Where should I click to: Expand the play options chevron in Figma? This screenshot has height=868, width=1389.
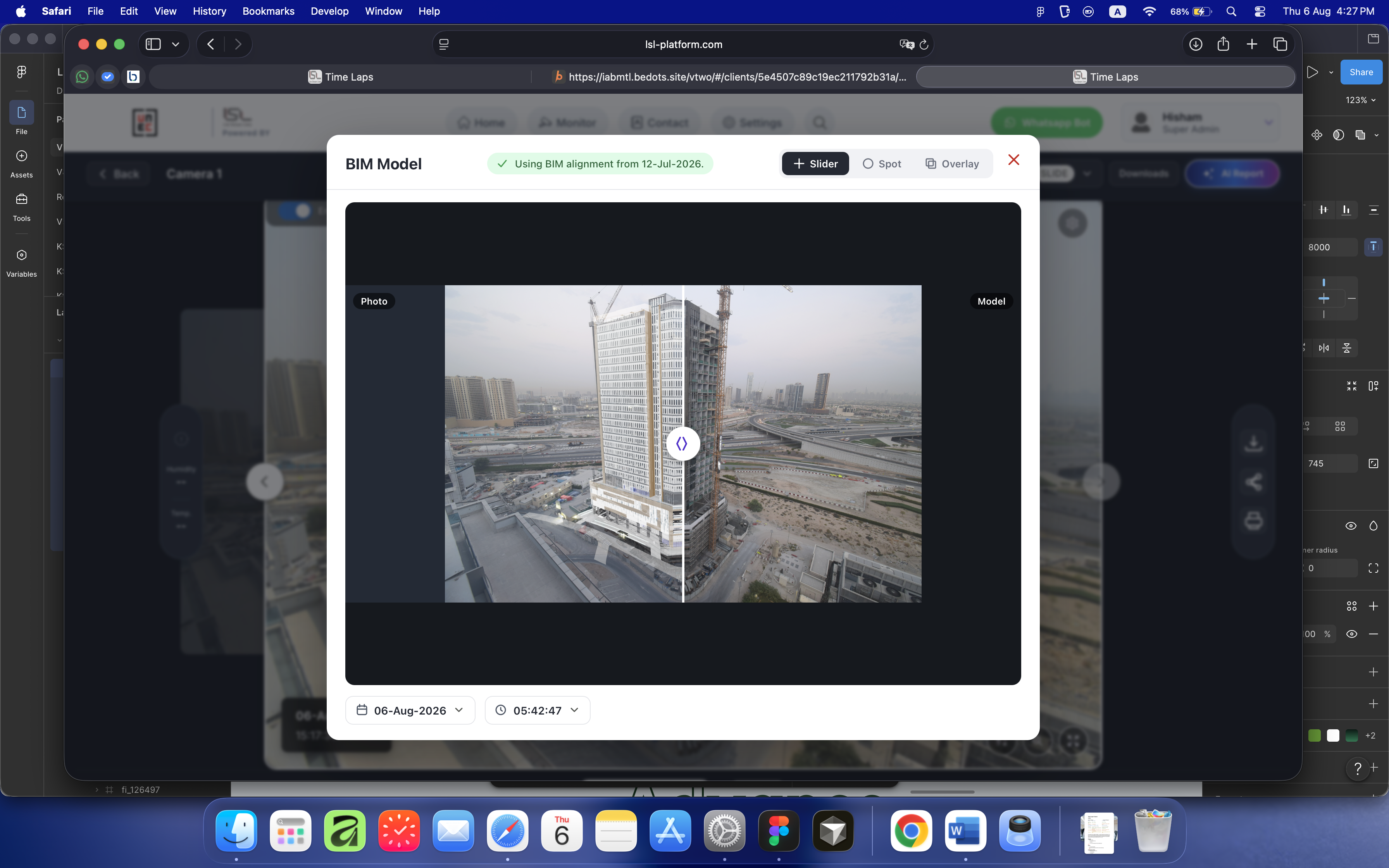point(1331,72)
